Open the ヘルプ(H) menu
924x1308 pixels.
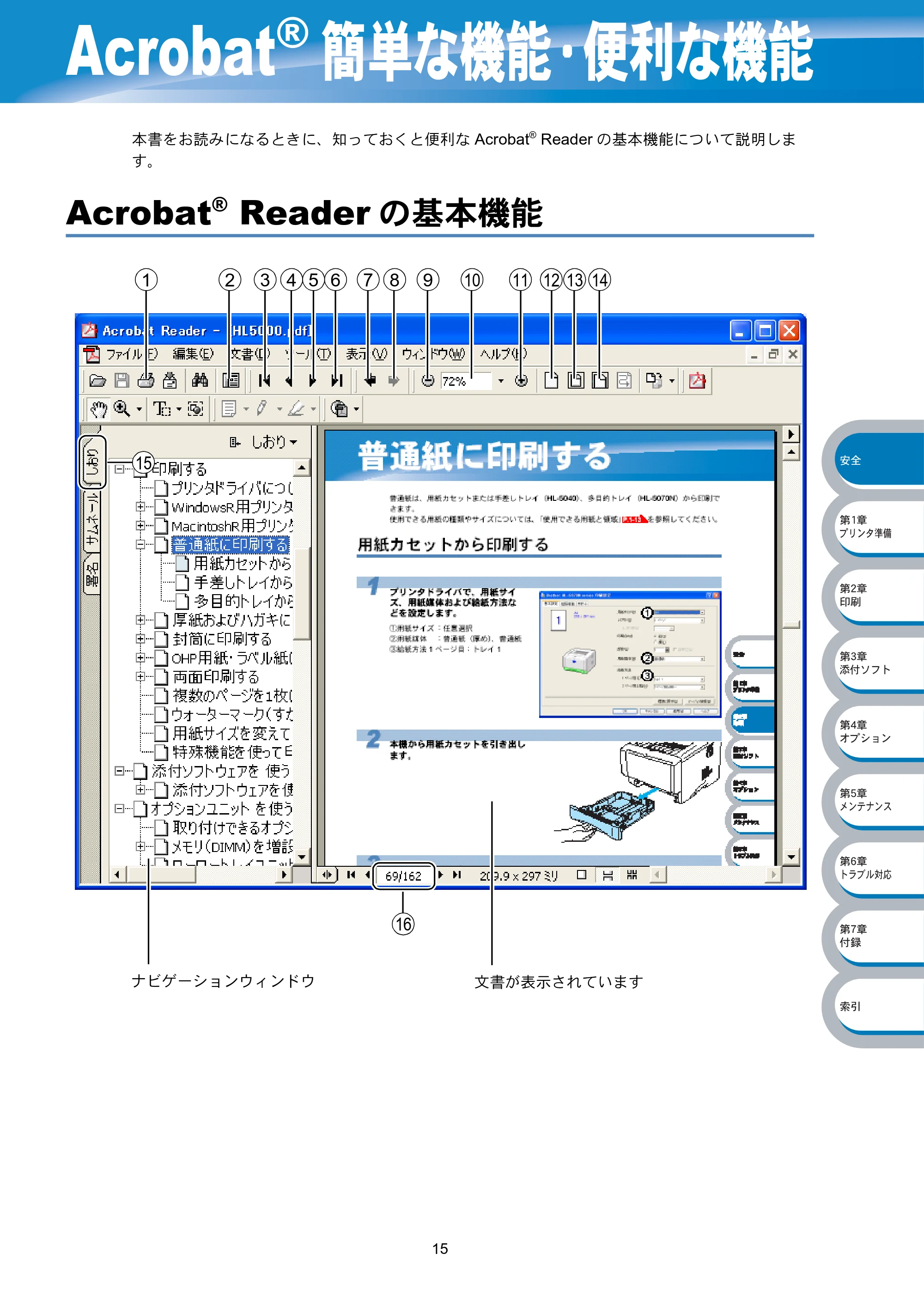pos(503,354)
